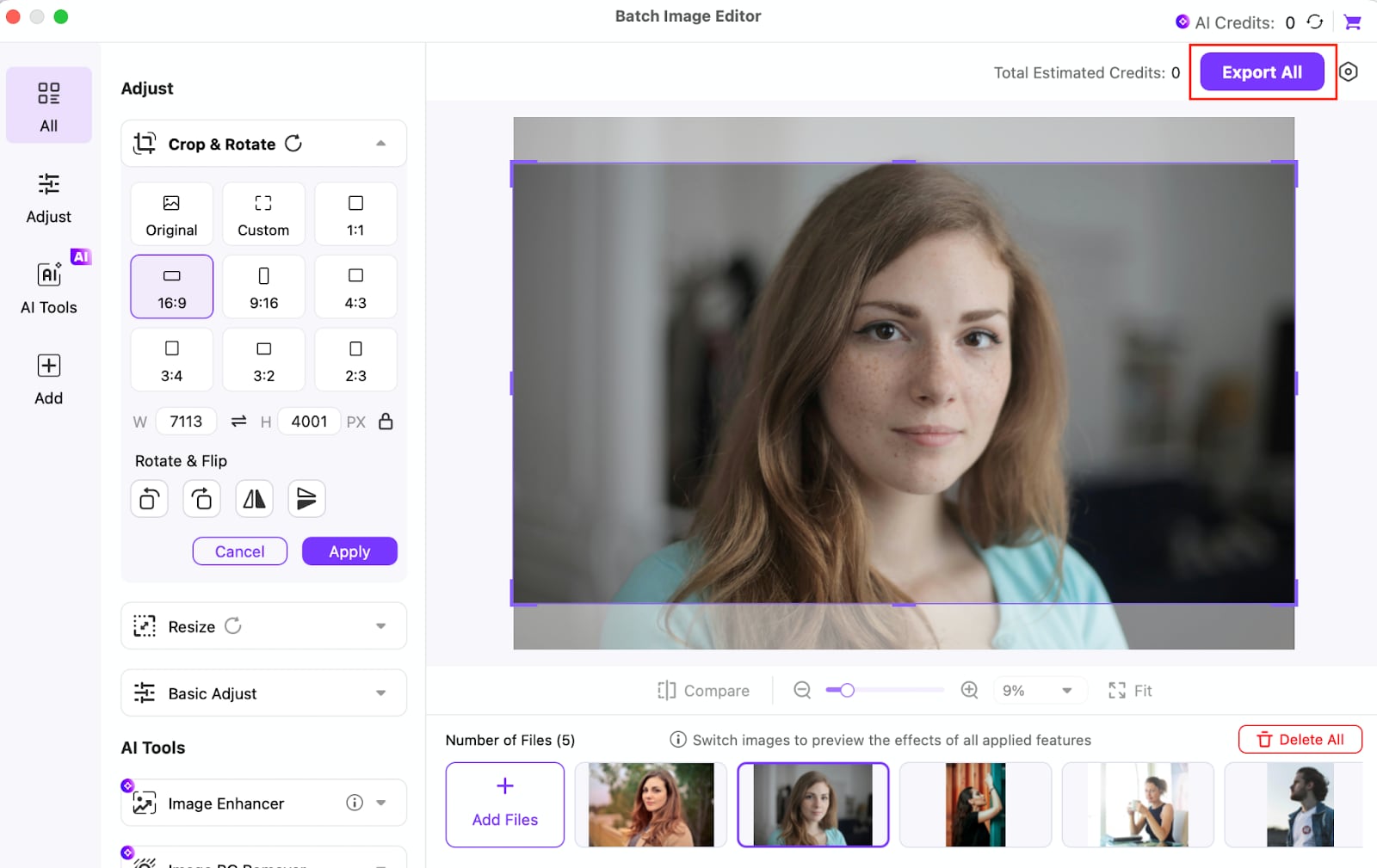The width and height of the screenshot is (1377, 868).
Task: Refresh AI Credits balance
Action: pos(1315,22)
